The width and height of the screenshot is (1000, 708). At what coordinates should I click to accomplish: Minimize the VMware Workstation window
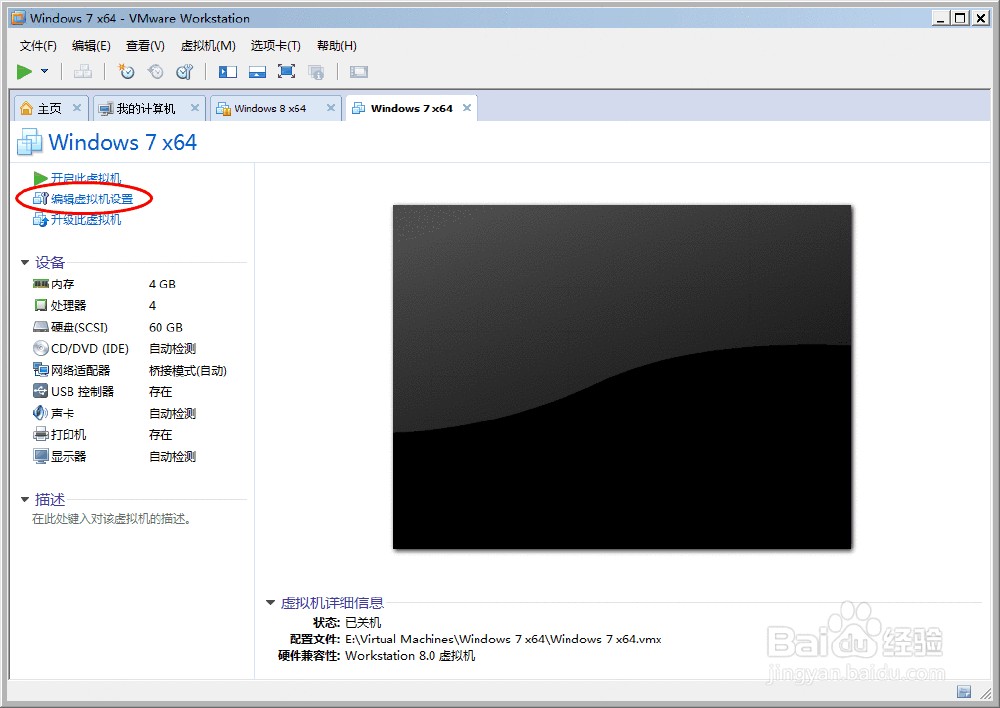point(940,18)
